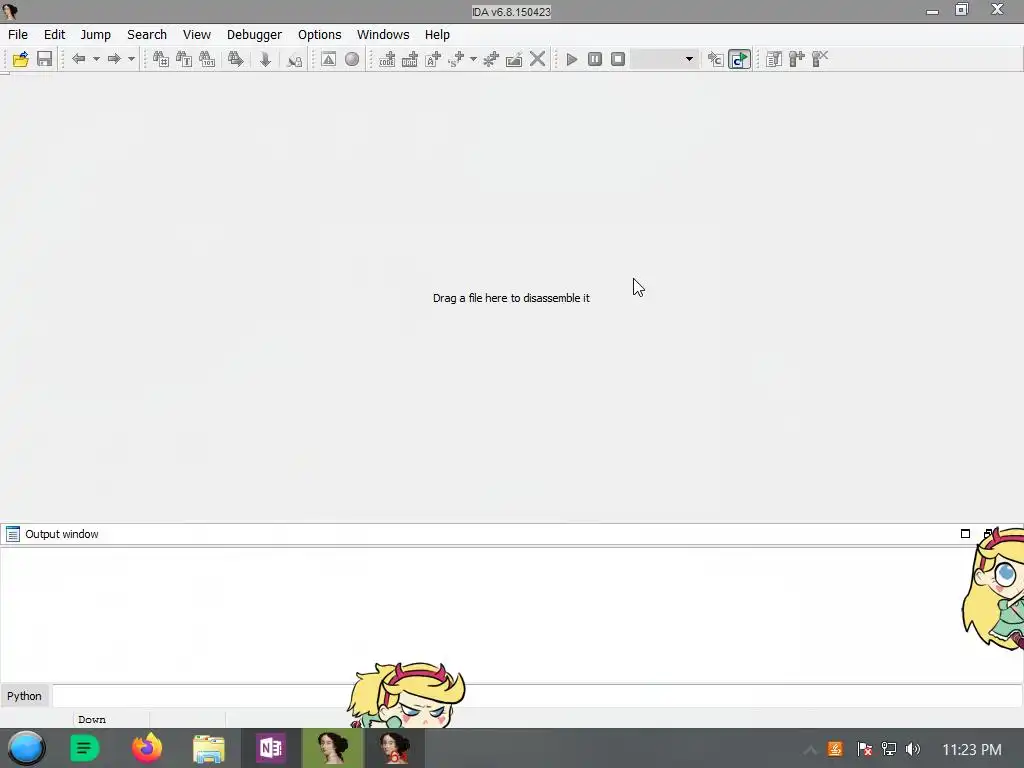Open the Debugger menu
This screenshot has height=768, width=1024.
point(254,35)
